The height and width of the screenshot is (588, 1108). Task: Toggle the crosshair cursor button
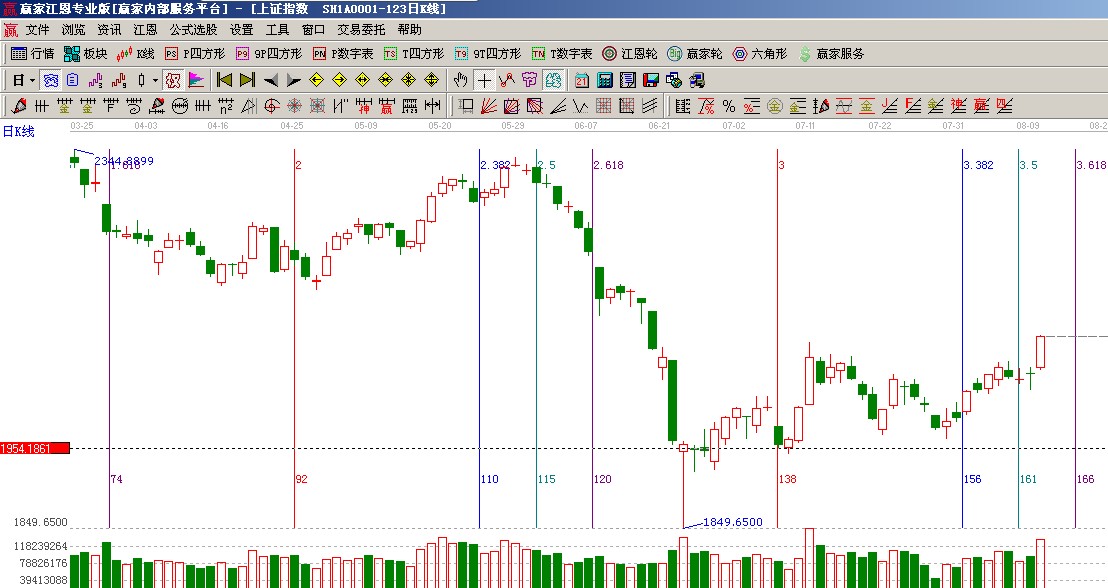click(484, 80)
